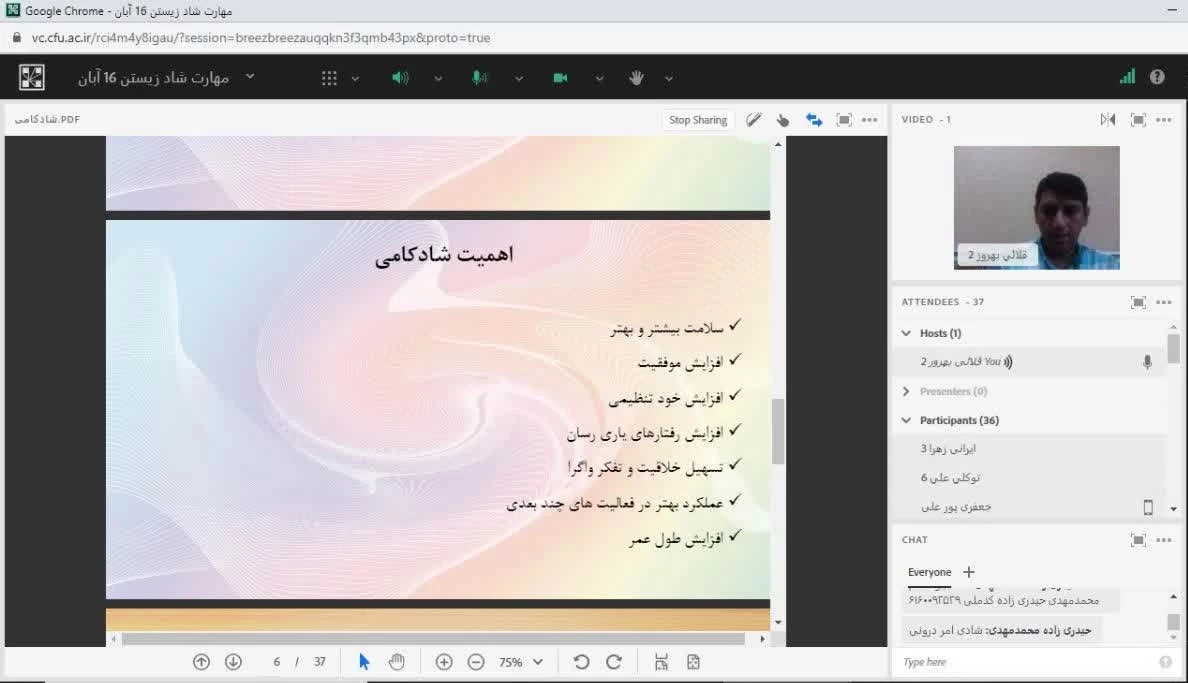Select the hand pan tool
This screenshot has width=1188, height=683.
(397, 662)
